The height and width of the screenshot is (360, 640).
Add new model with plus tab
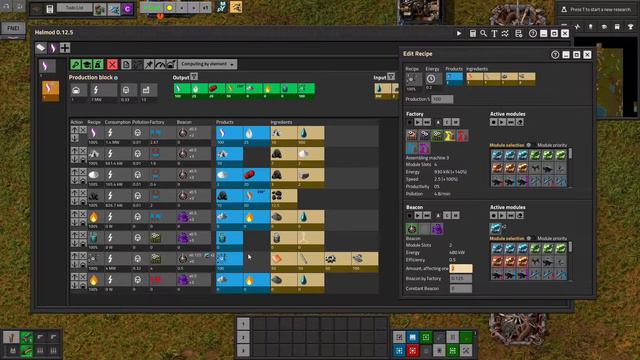[x=65, y=48]
